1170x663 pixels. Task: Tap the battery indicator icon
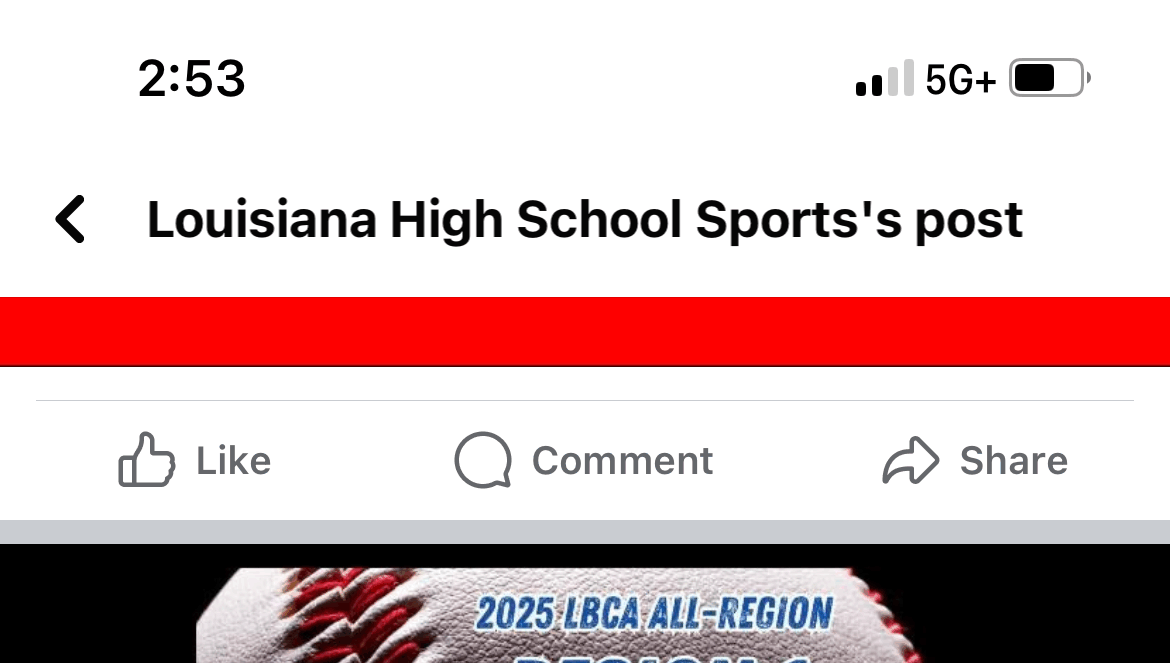(x=1049, y=78)
